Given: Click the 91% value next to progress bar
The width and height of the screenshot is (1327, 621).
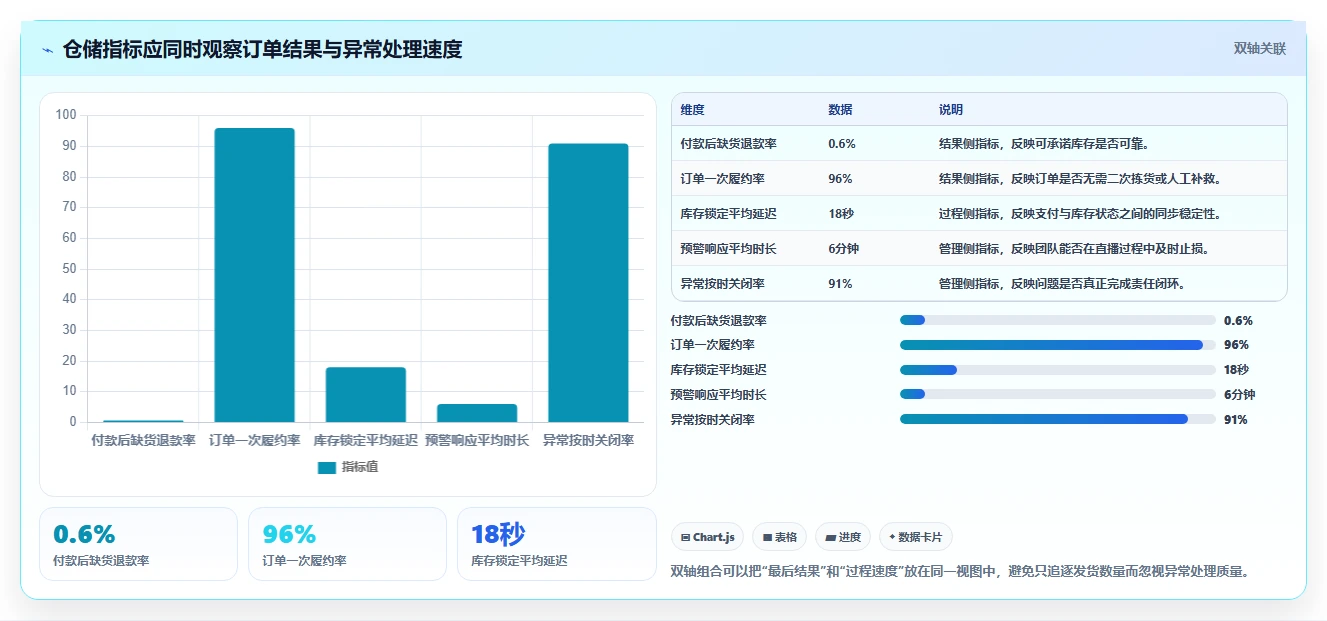Looking at the screenshot, I should click(1236, 420).
